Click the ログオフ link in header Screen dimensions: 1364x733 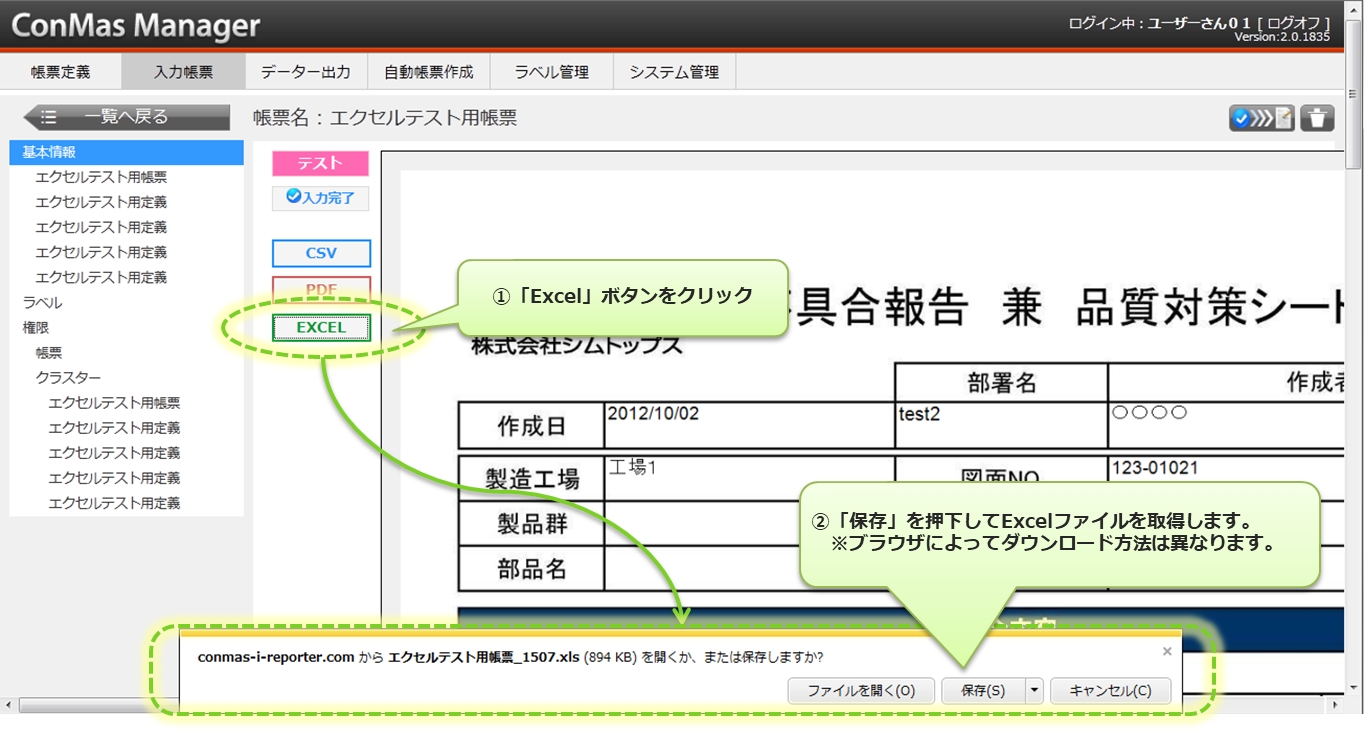[x=1297, y=23]
